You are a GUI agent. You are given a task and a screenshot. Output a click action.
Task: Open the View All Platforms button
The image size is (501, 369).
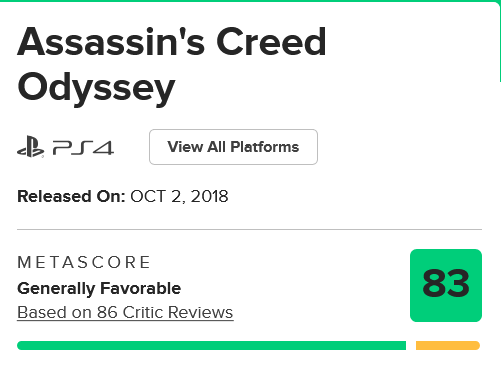coord(233,147)
